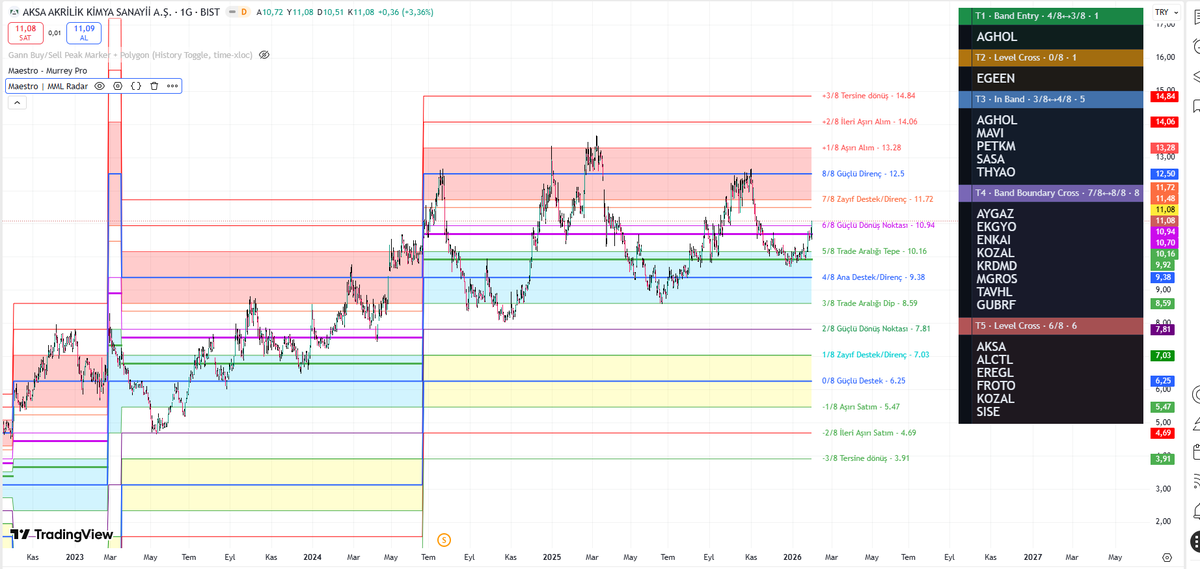Click the T5 Level Cross 6/8 header

coord(1051,326)
